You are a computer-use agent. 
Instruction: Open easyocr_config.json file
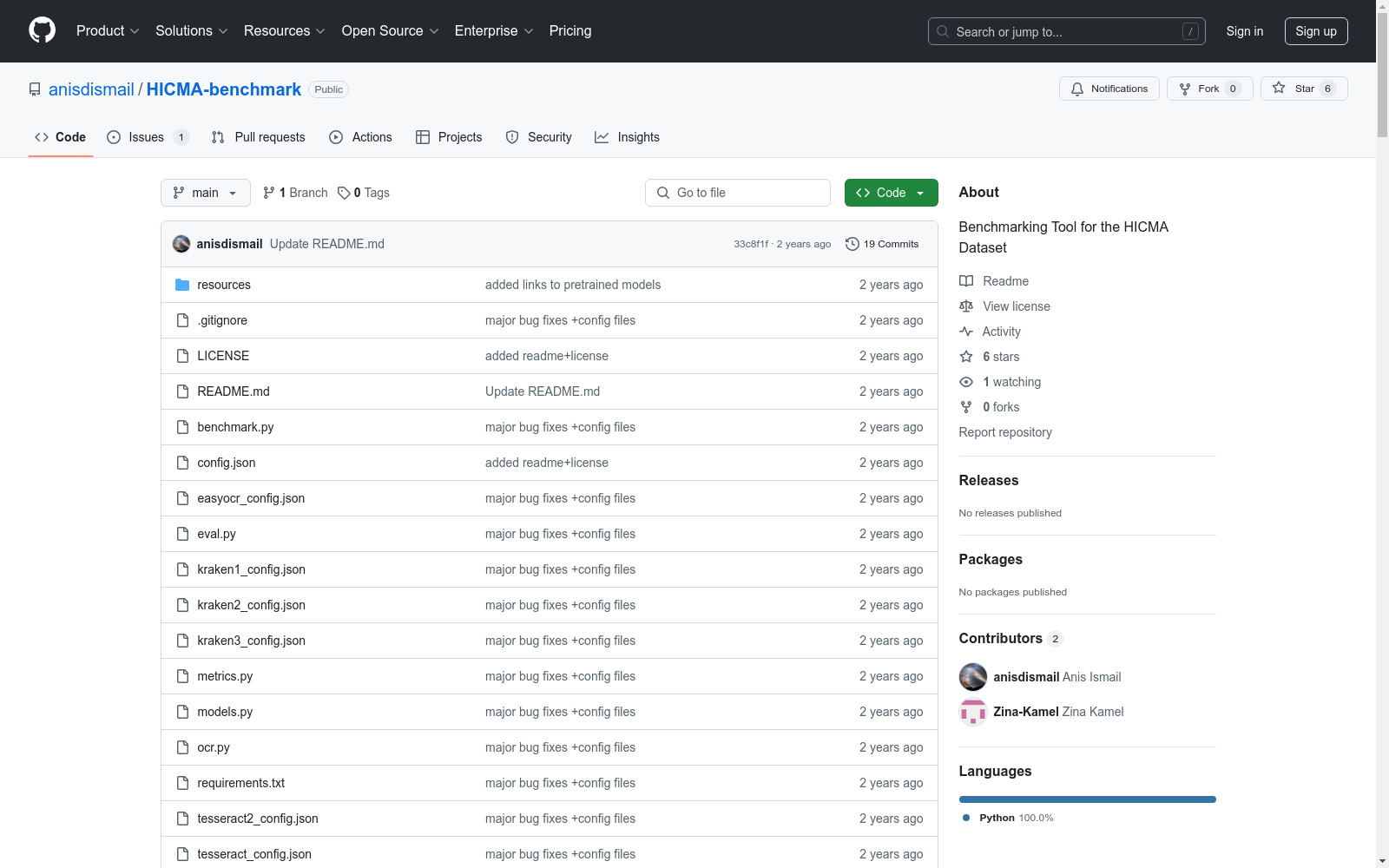[x=251, y=498]
